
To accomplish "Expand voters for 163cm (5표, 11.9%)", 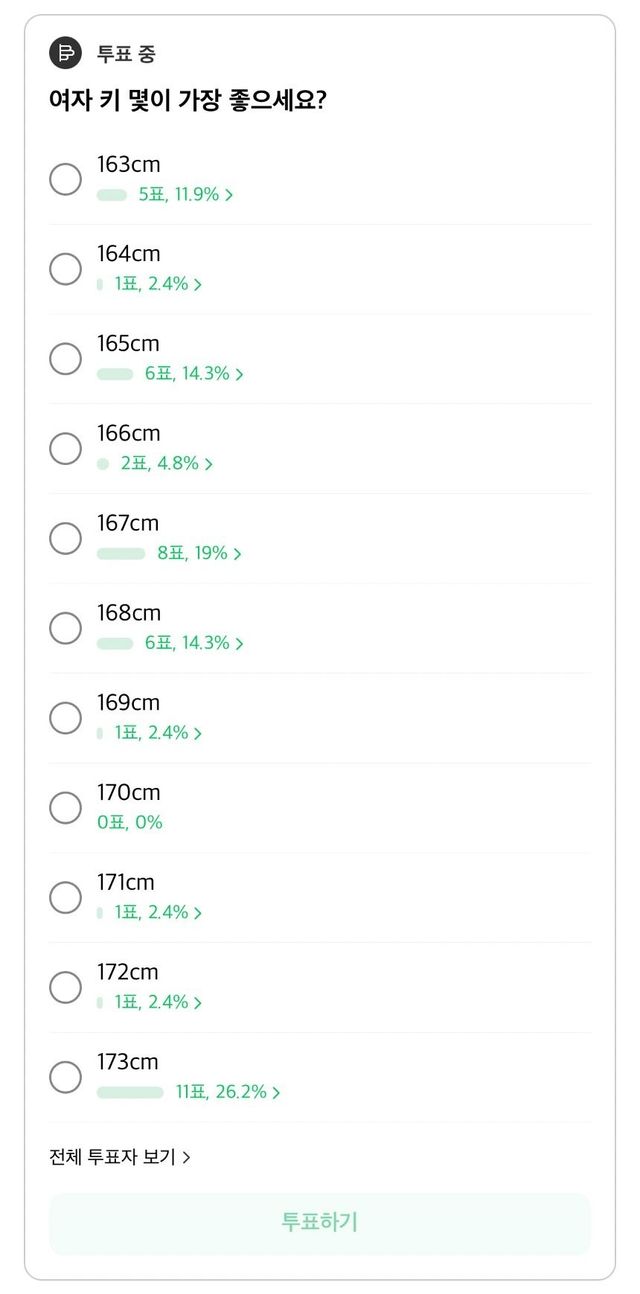I will (x=186, y=195).
